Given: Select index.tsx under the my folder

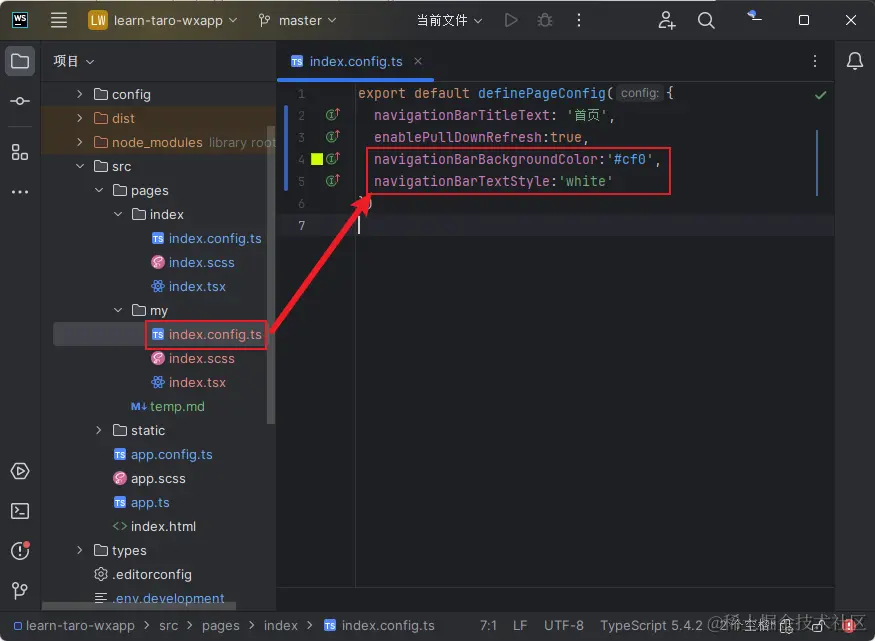Looking at the screenshot, I should 189,382.
